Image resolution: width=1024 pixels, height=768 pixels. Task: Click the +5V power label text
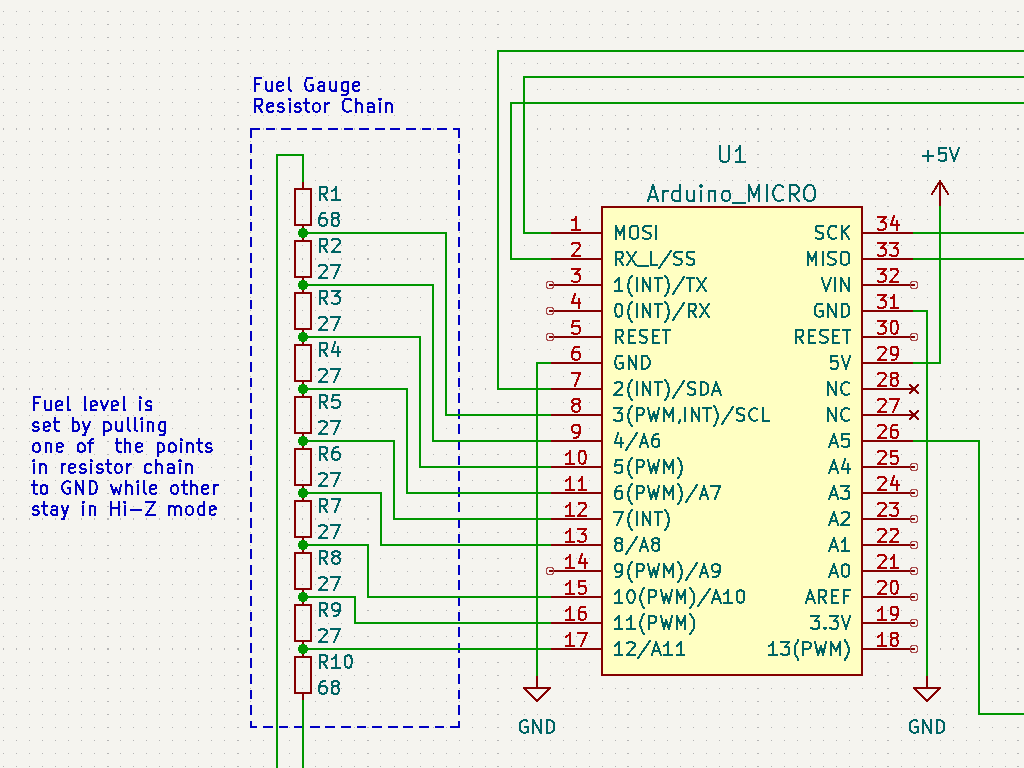pos(940,155)
